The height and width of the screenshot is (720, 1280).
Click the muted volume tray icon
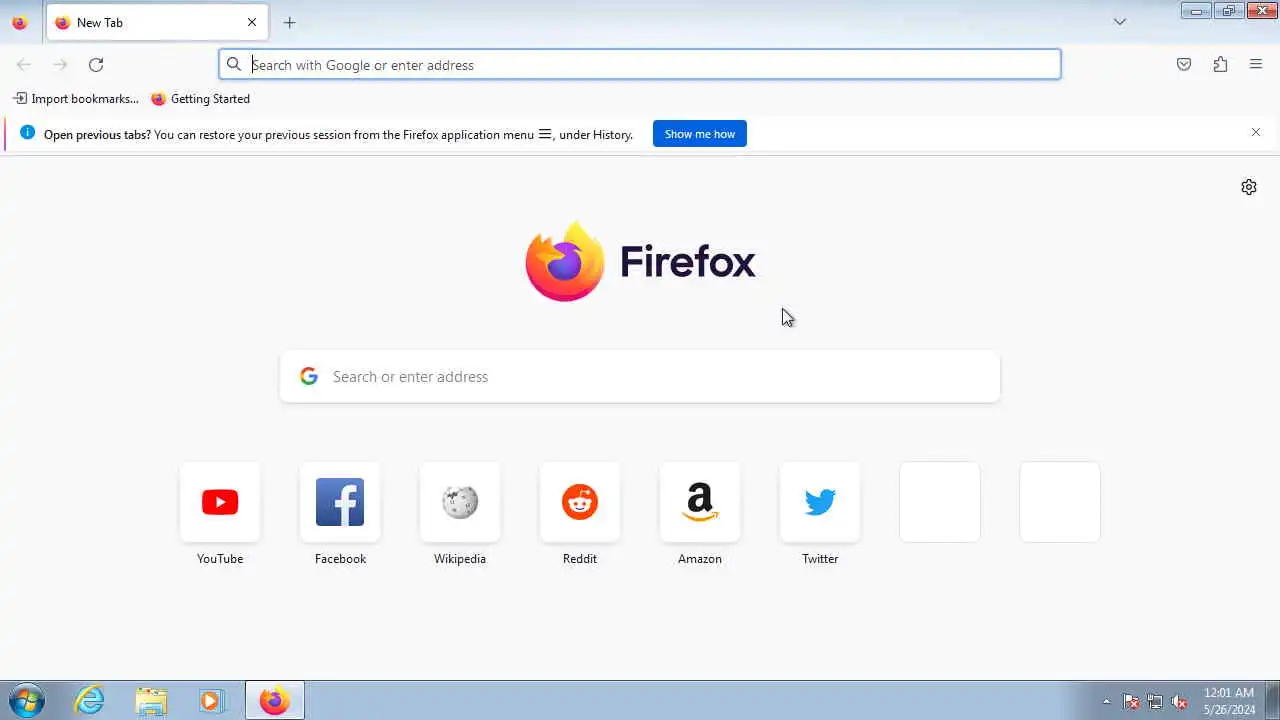coord(1180,702)
